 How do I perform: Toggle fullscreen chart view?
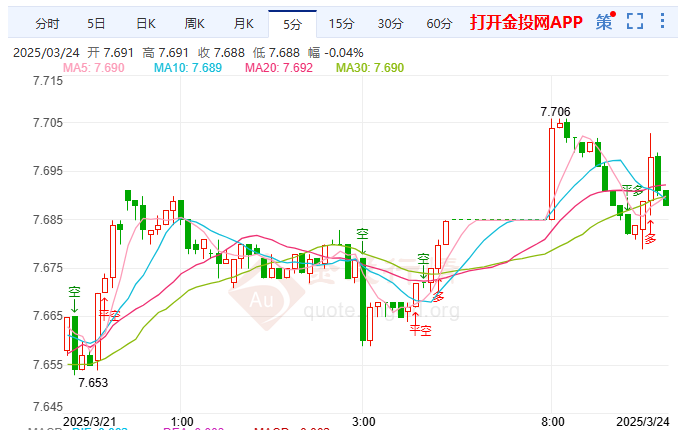(635, 21)
